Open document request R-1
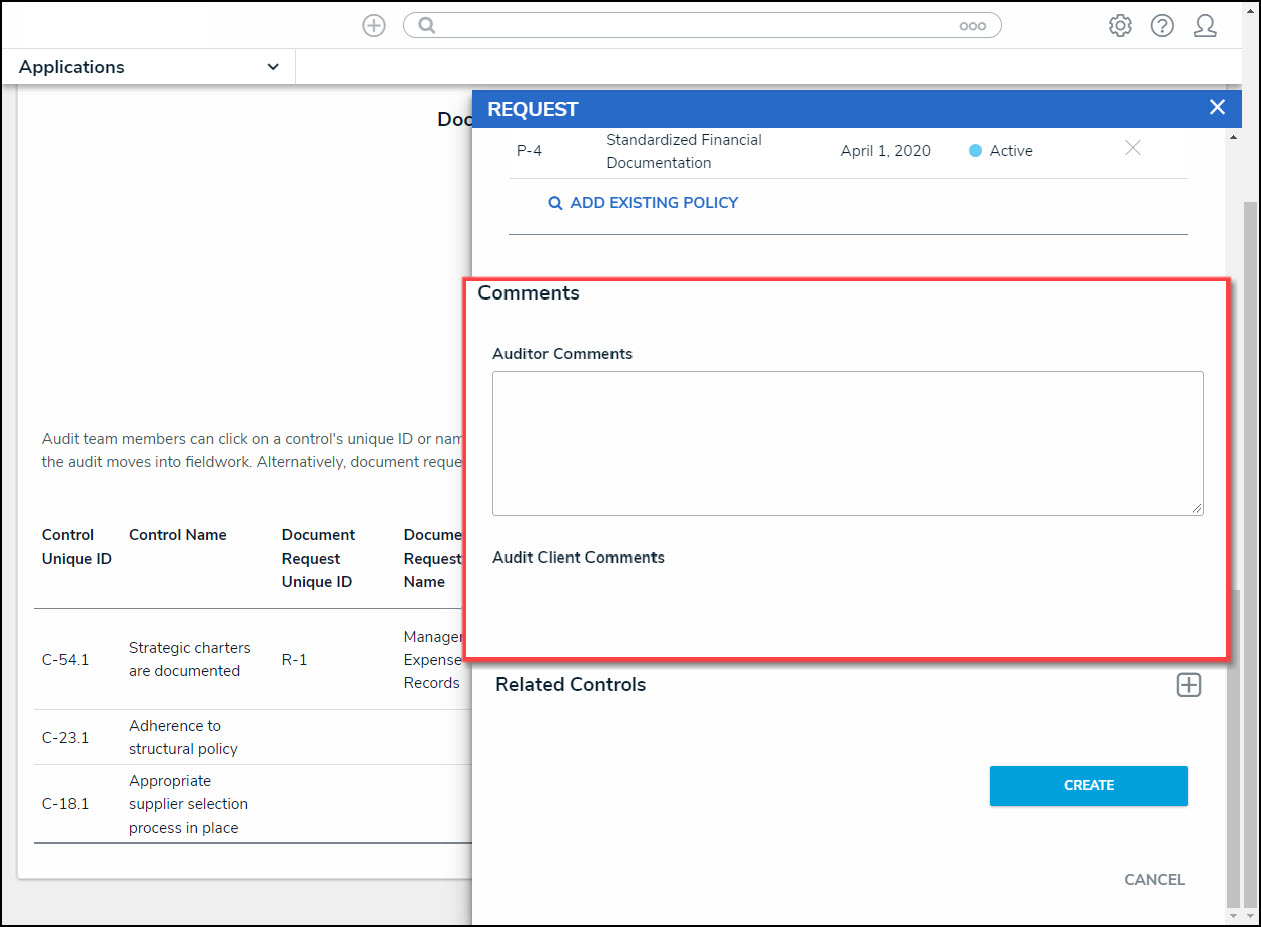 point(294,660)
